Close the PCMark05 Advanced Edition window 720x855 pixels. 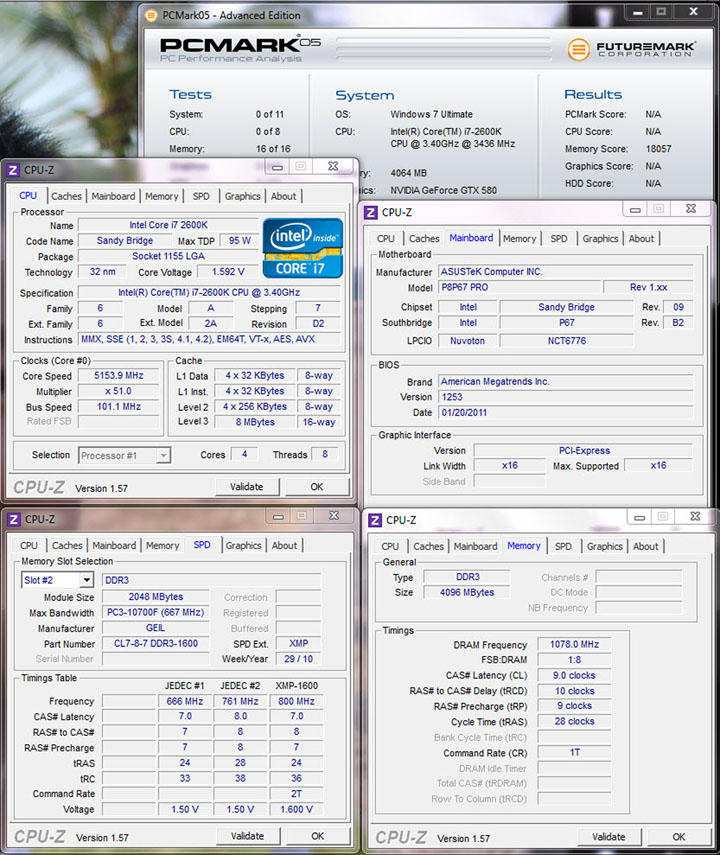693,11
